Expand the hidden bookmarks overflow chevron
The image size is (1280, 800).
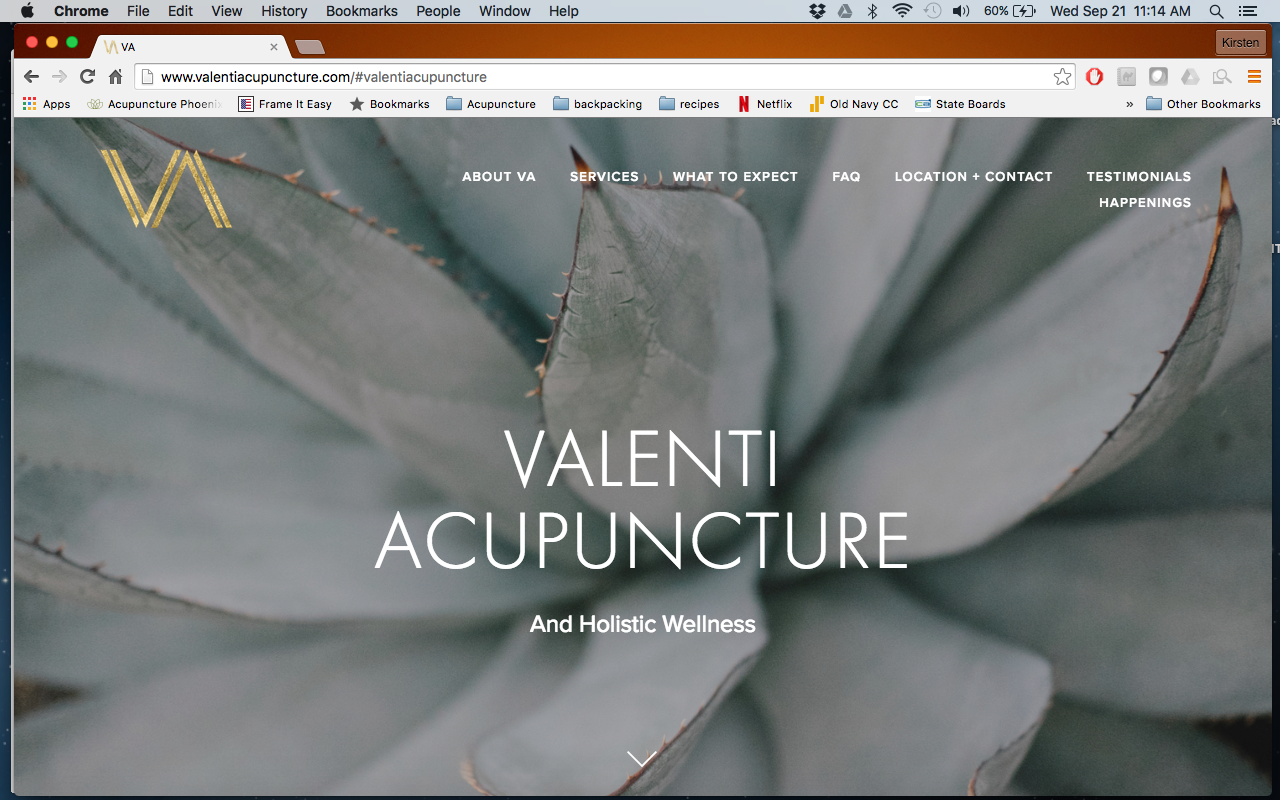[1130, 104]
